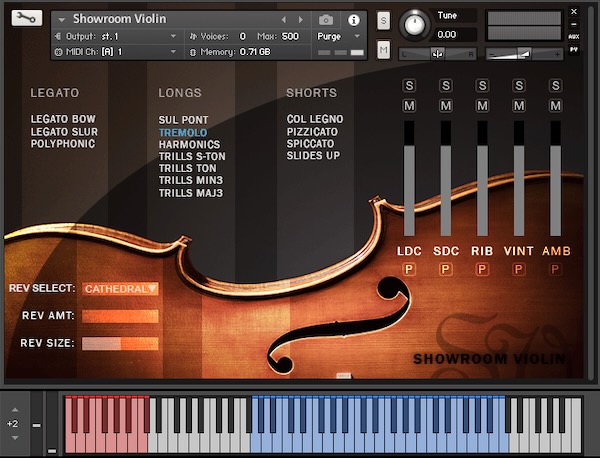Mute the instrument with header M button
The height and width of the screenshot is (458, 600).
(x=383, y=49)
